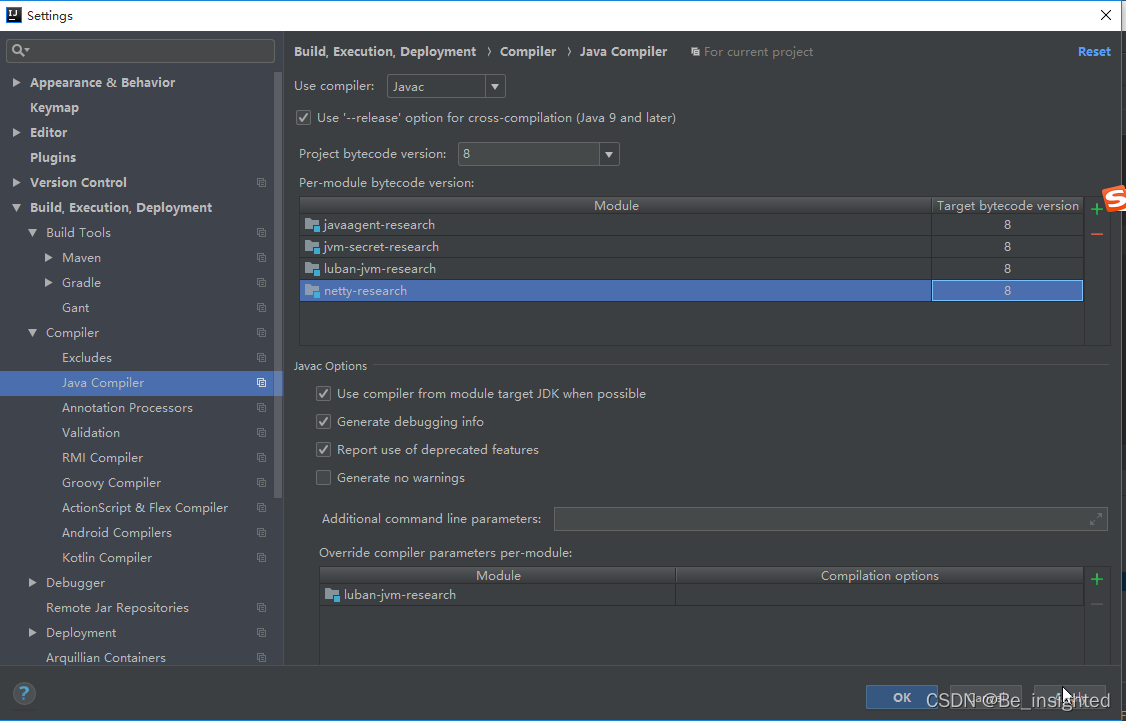
Task: Expand the Appearance & Behavior tree section
Action: [x=16, y=82]
